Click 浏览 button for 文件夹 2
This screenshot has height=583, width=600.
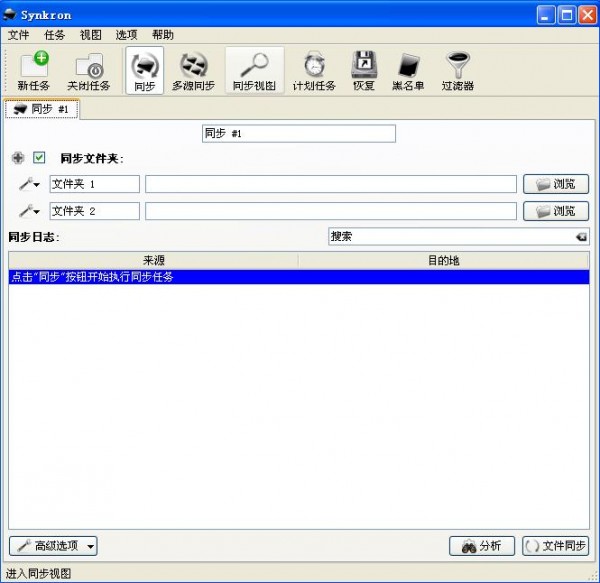[556, 211]
